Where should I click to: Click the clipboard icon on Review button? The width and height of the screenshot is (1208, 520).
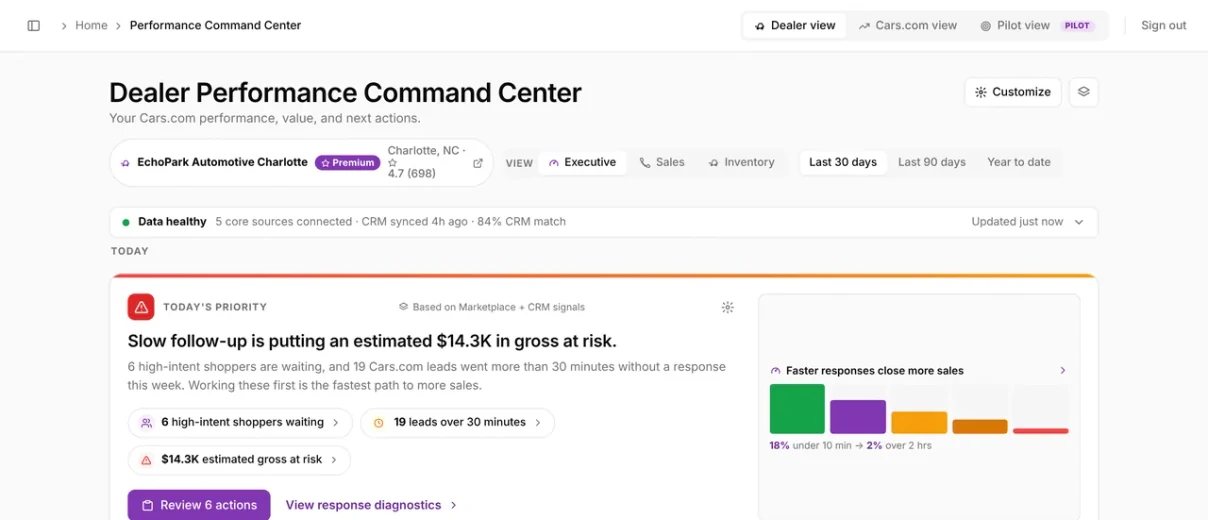147,505
